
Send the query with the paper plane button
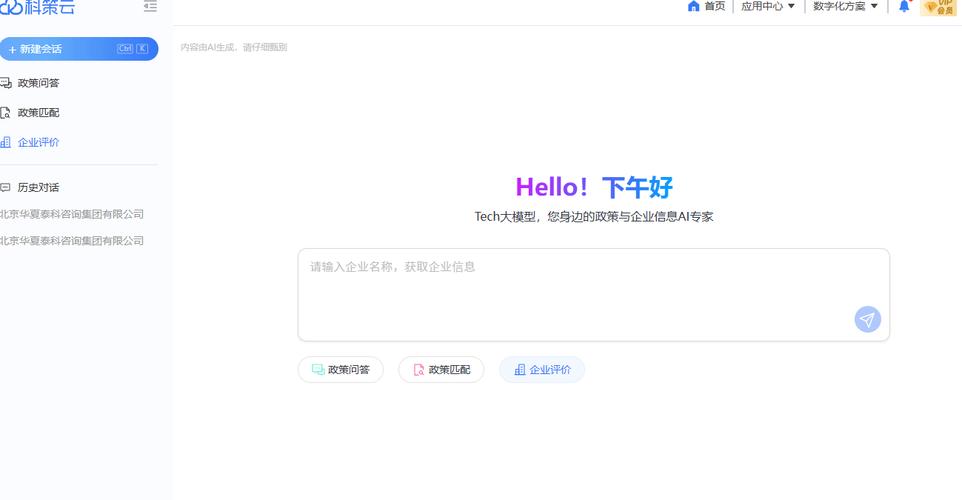pos(867,319)
